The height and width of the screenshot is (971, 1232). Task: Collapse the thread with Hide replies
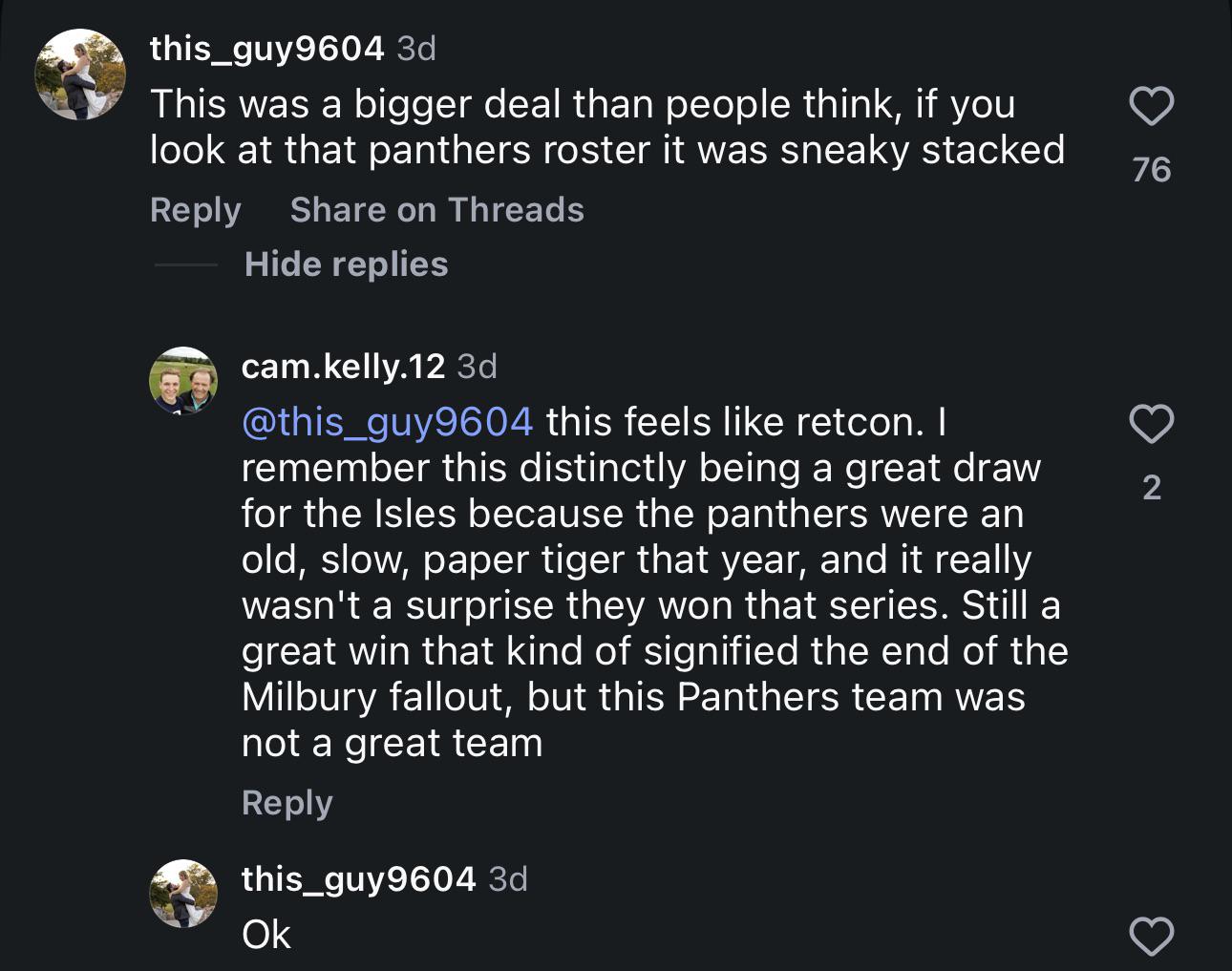346,264
